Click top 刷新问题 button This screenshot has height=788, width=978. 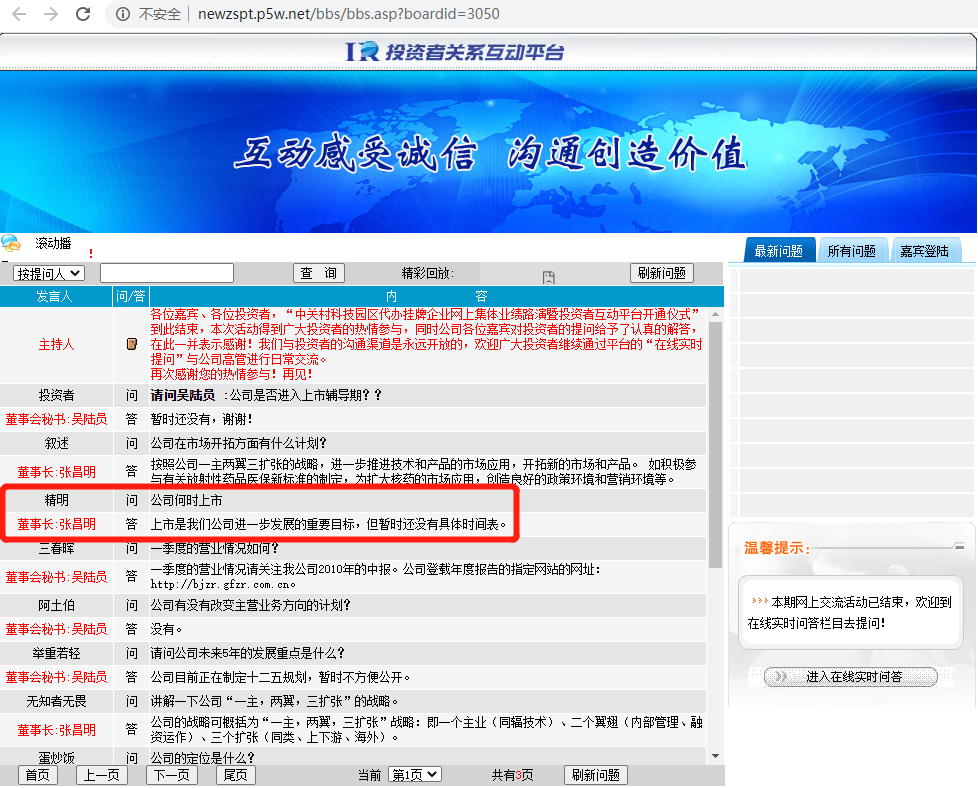click(661, 273)
